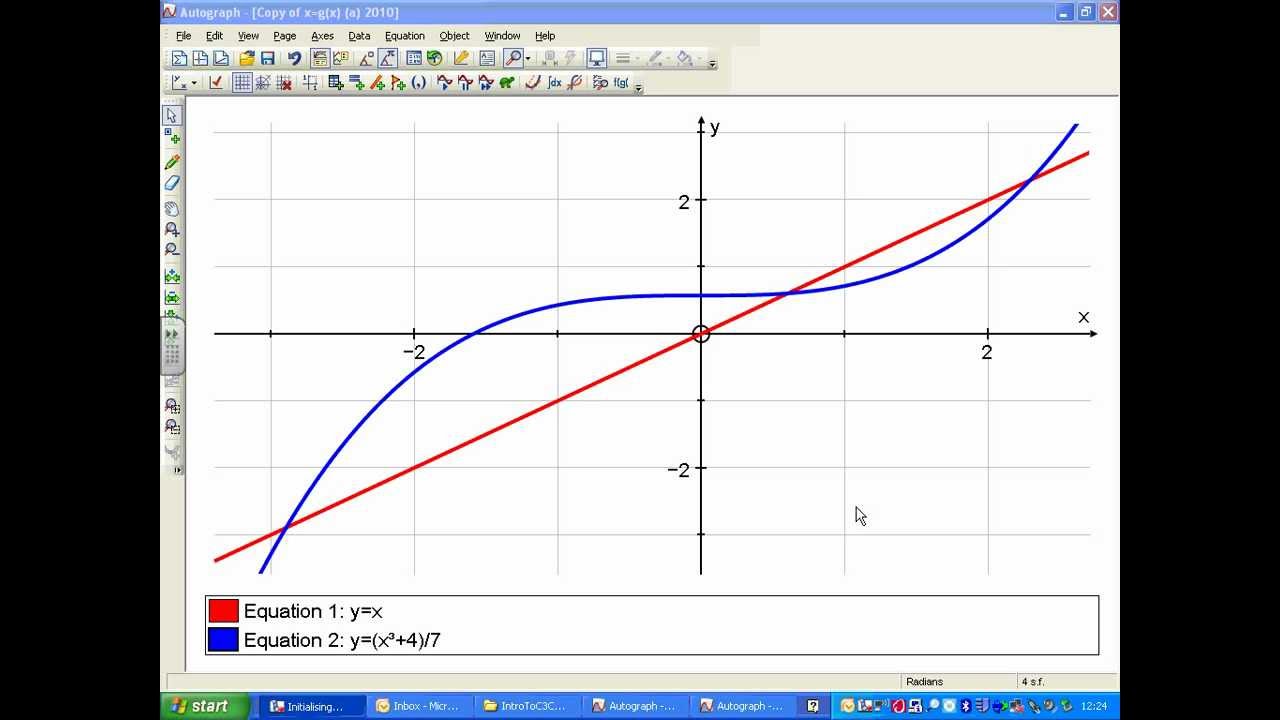Click red swatch for Equation 1
The image size is (1280, 720).
(x=223, y=611)
